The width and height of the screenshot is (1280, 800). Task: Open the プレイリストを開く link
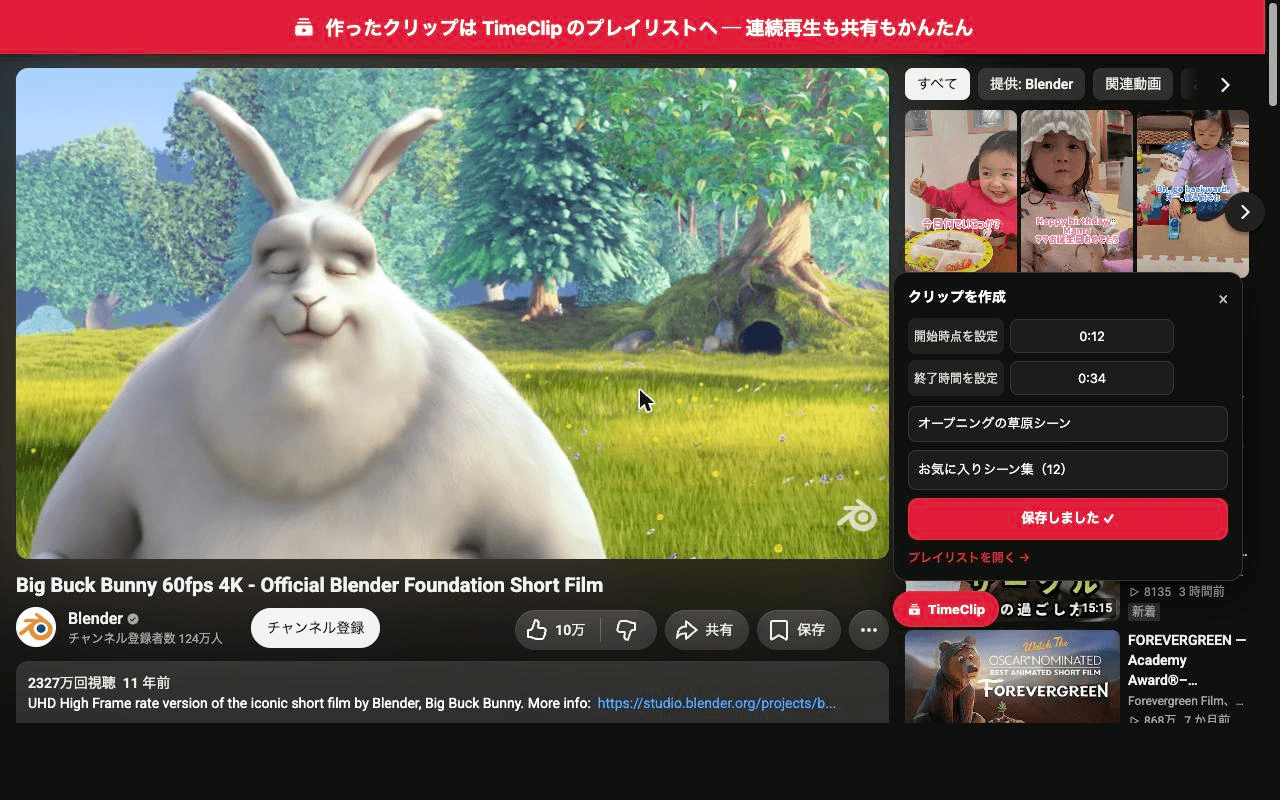click(x=968, y=558)
